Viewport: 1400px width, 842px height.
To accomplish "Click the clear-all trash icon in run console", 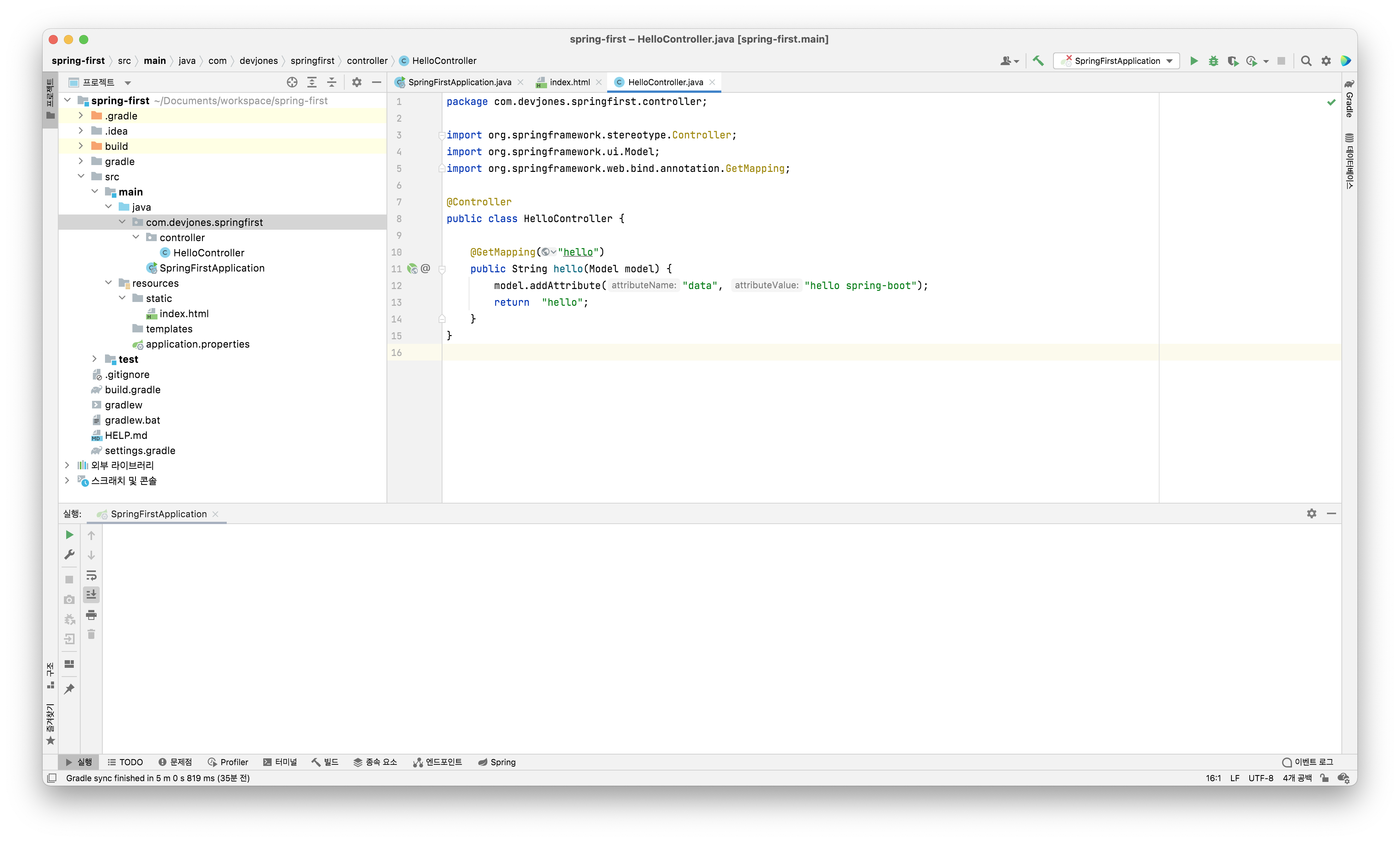I will click(91, 634).
